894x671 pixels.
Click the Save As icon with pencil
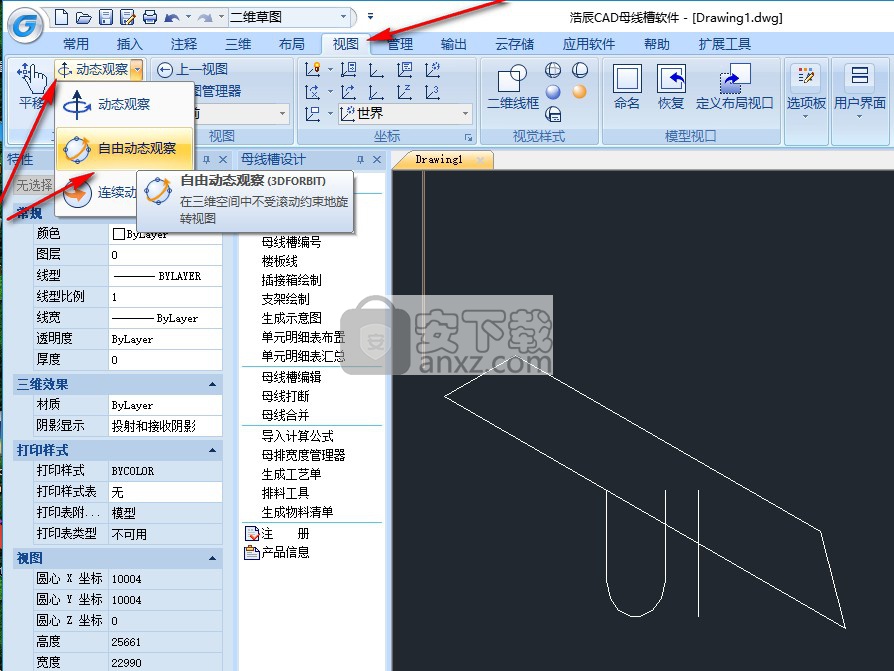click(127, 17)
